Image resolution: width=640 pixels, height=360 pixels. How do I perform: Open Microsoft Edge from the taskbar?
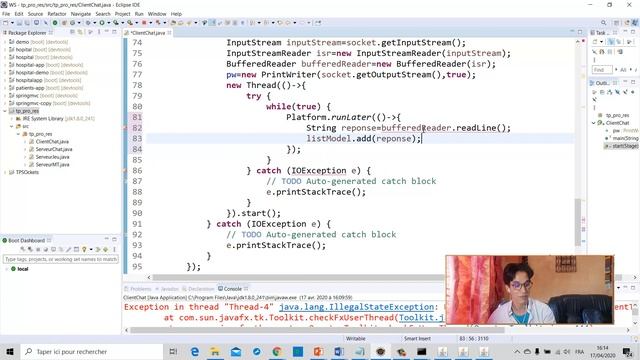195,351
